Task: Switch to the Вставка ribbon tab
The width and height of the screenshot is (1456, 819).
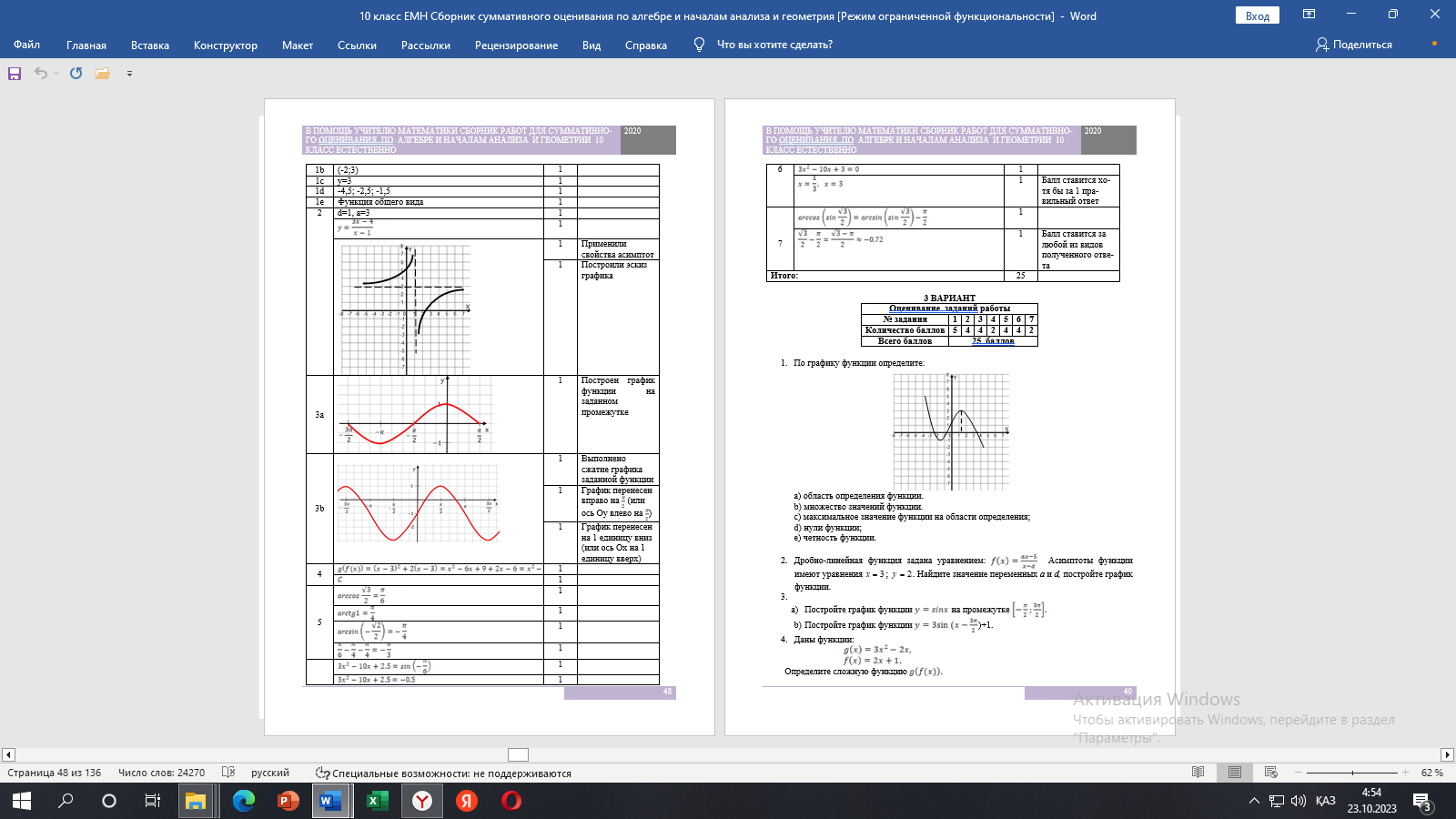Action: pyautogui.click(x=150, y=45)
